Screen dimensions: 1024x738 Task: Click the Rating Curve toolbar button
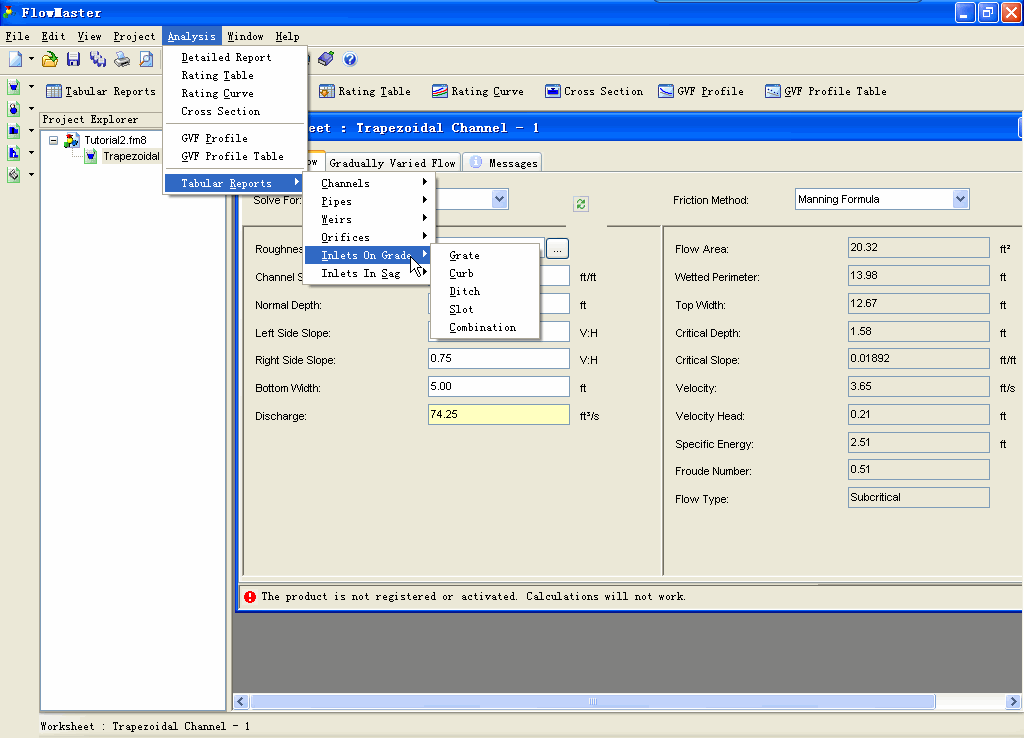point(477,91)
